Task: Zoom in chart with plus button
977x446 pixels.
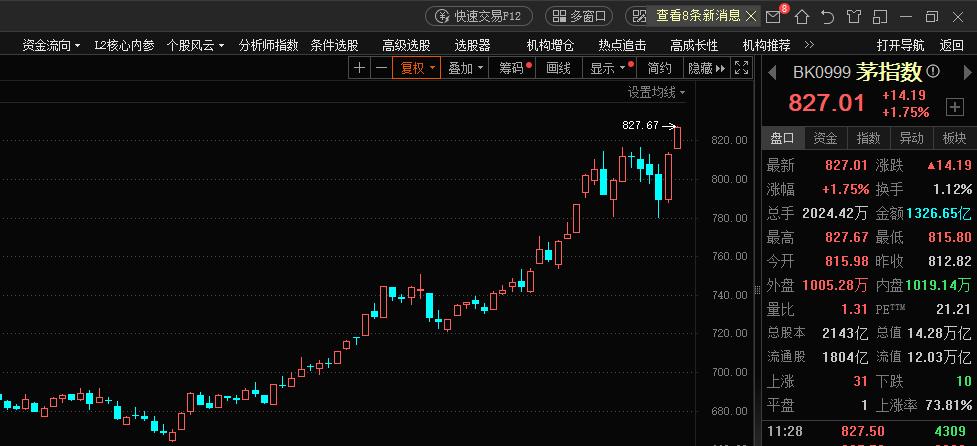Action: [359, 69]
